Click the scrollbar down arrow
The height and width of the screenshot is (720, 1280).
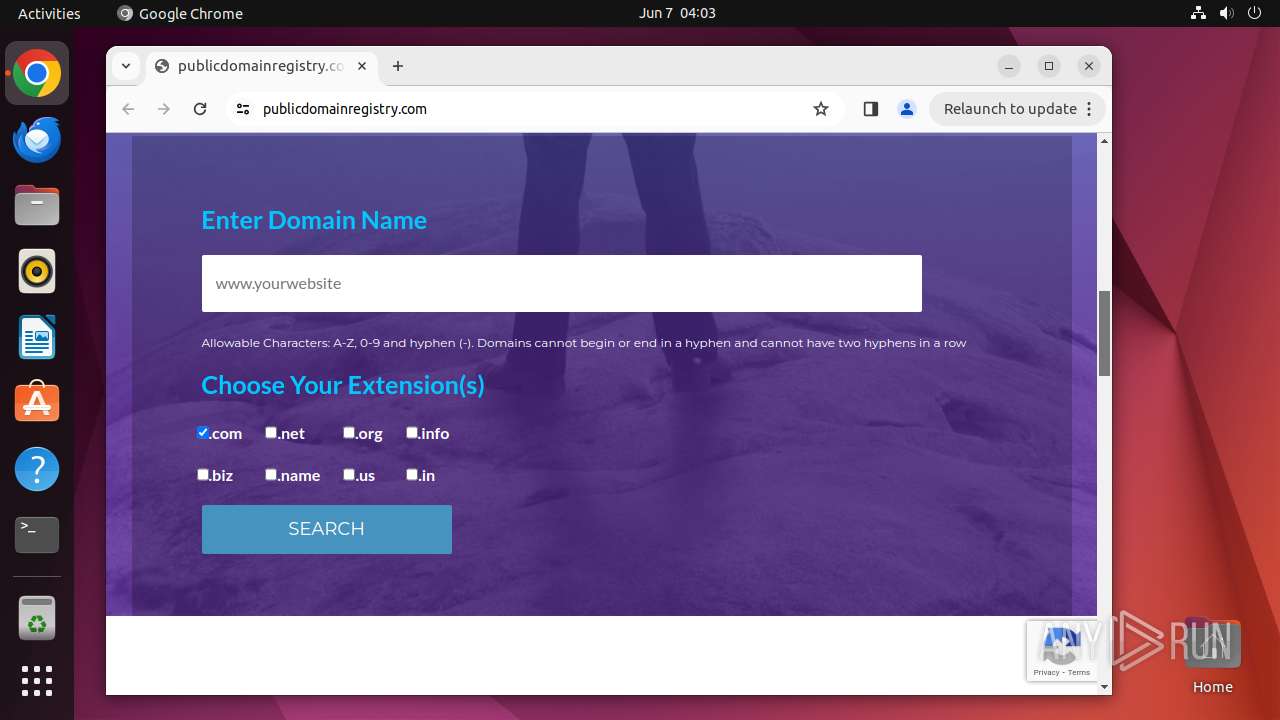[x=1104, y=687]
